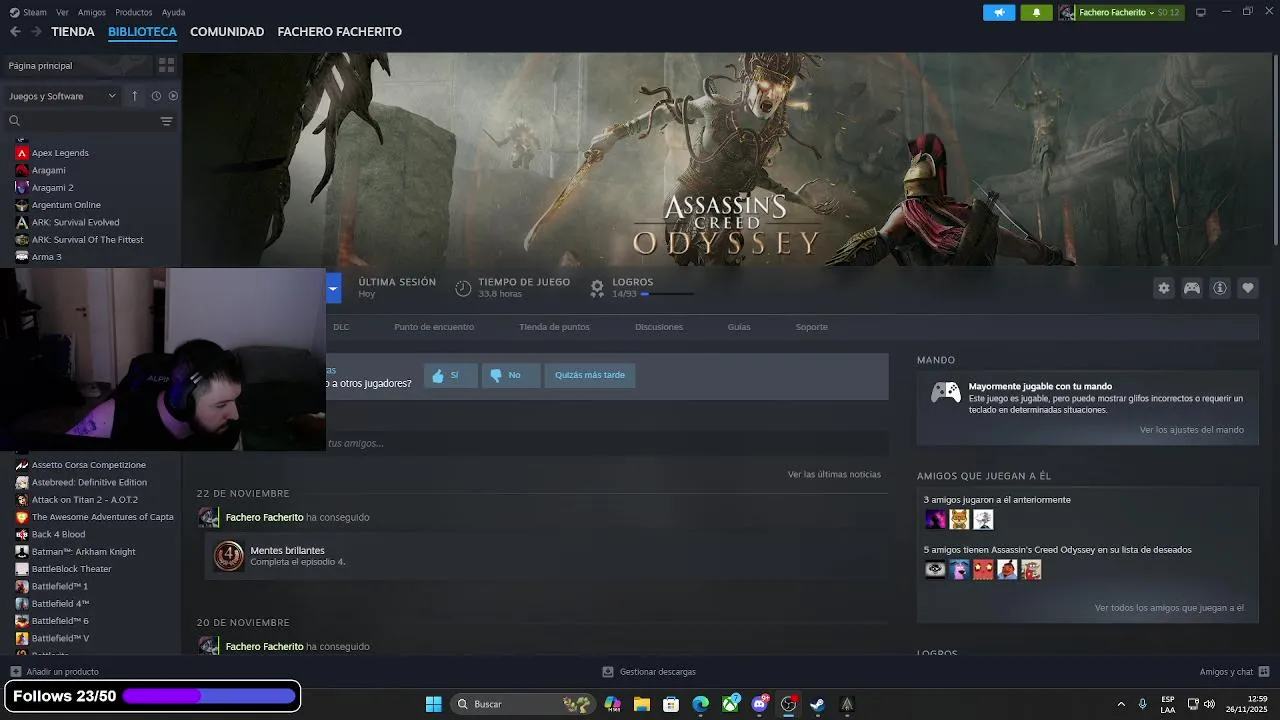Click first friend avatar who played previously
The image size is (1280, 720).
935,519
